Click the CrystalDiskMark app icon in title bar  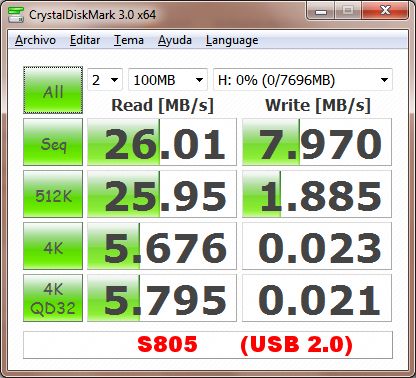(16, 14)
